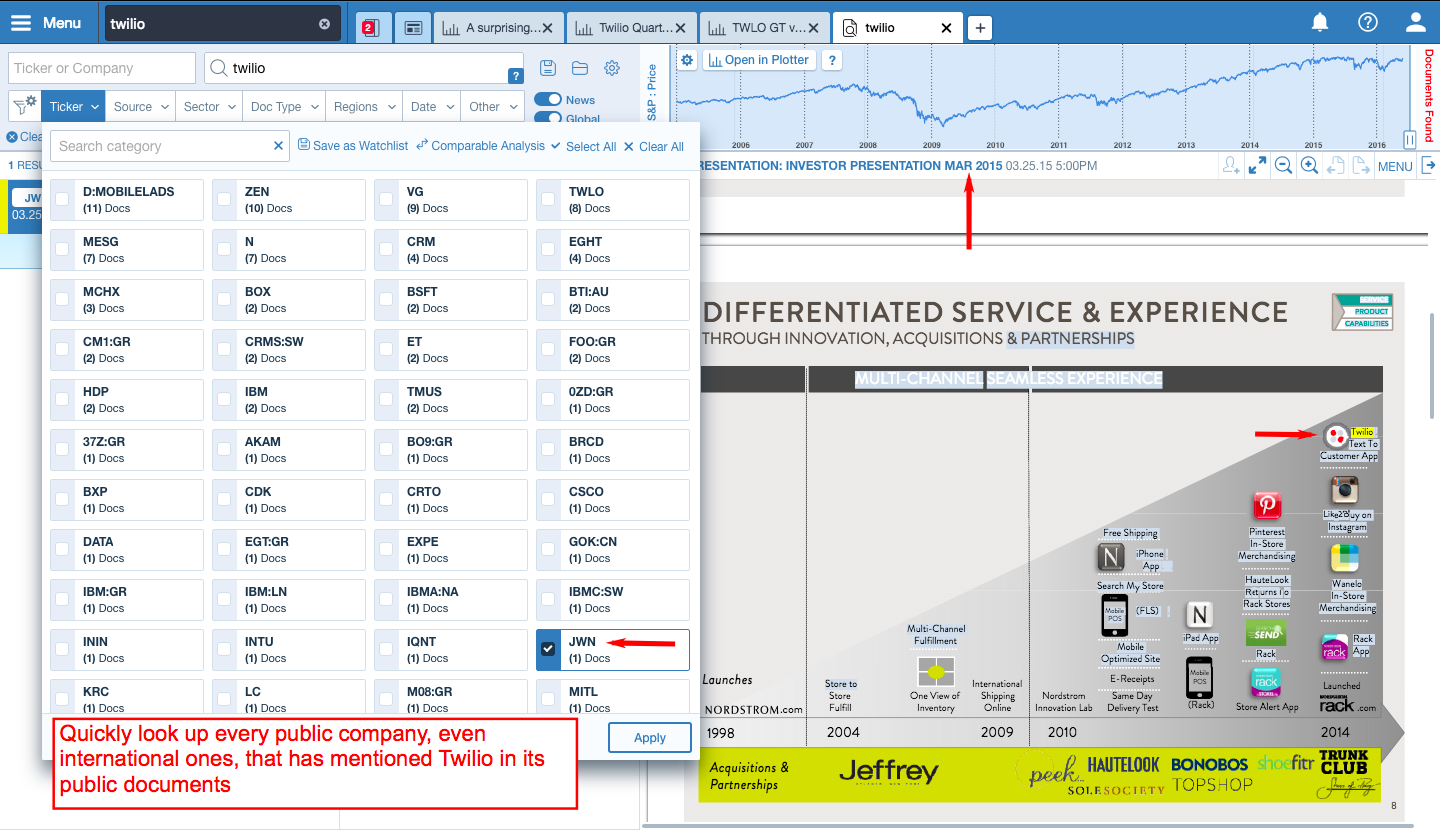
Task: Check the TWLO ticker checkbox
Action: [x=548, y=199]
